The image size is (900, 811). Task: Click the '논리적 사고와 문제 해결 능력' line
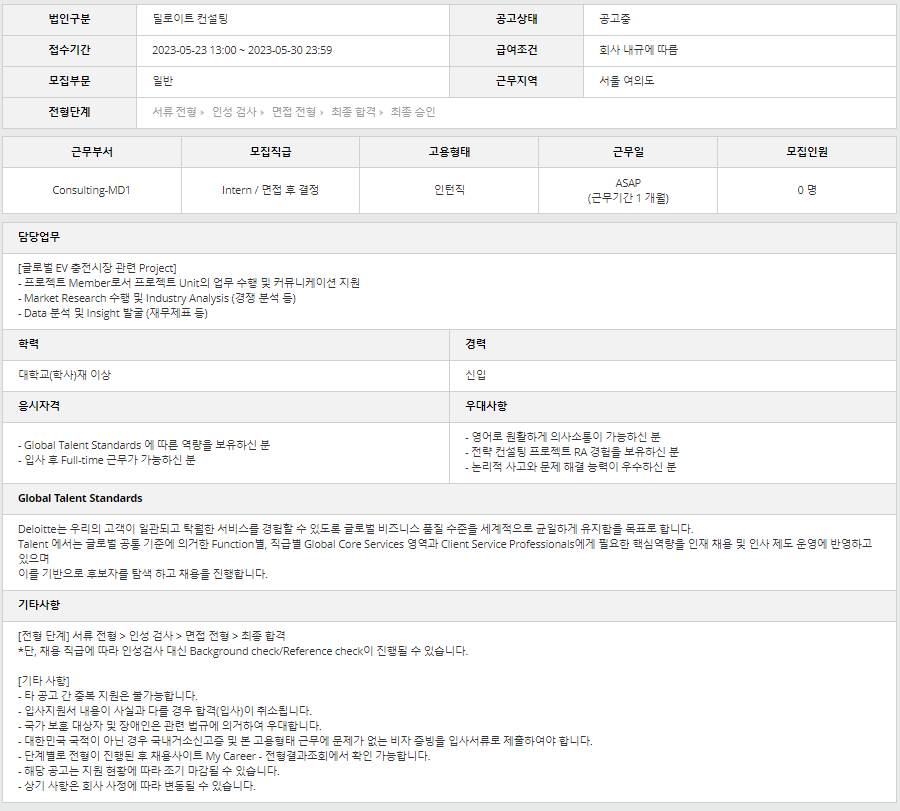(571, 467)
